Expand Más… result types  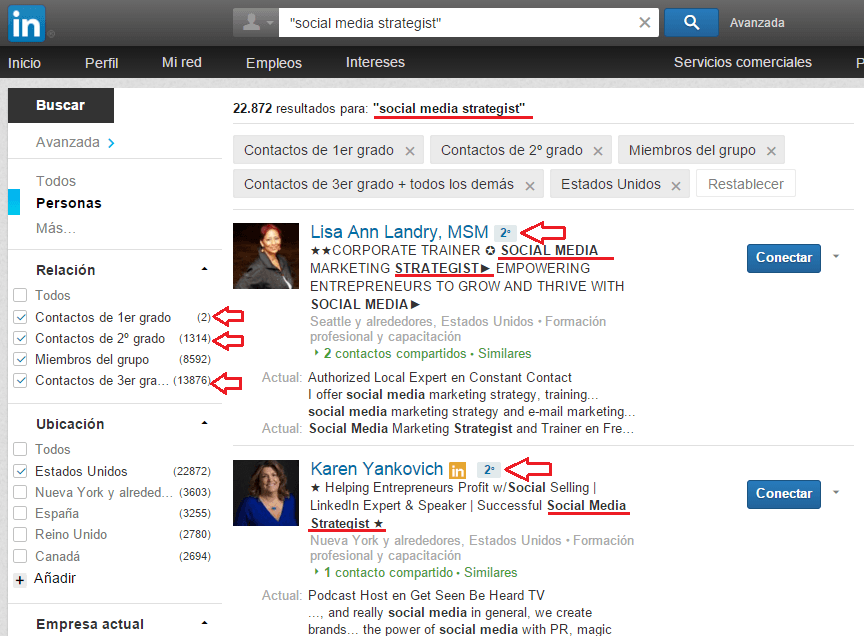click(x=56, y=228)
